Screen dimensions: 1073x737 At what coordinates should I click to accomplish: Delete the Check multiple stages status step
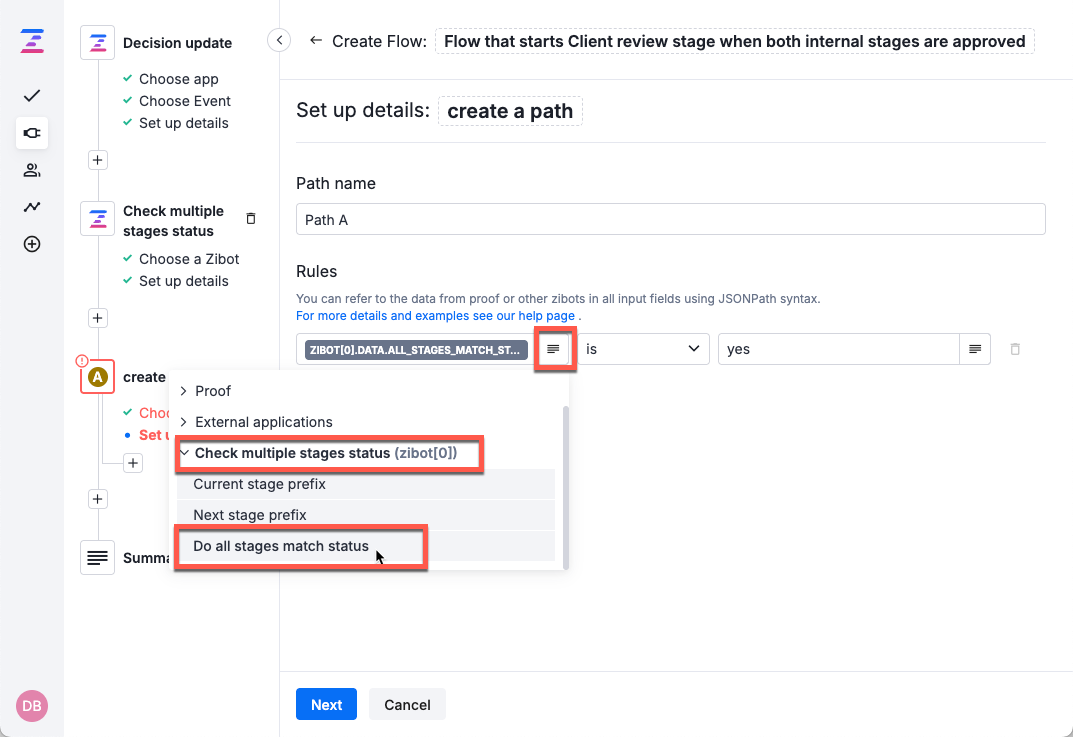click(x=251, y=218)
